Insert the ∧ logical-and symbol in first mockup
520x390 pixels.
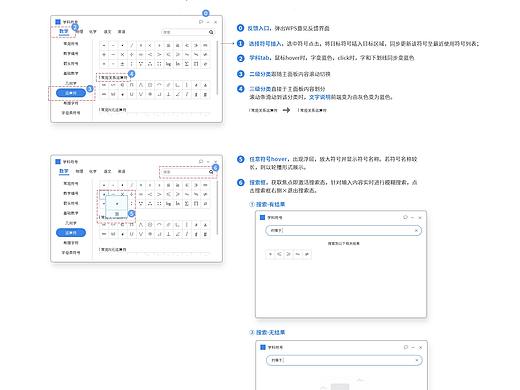(141, 85)
